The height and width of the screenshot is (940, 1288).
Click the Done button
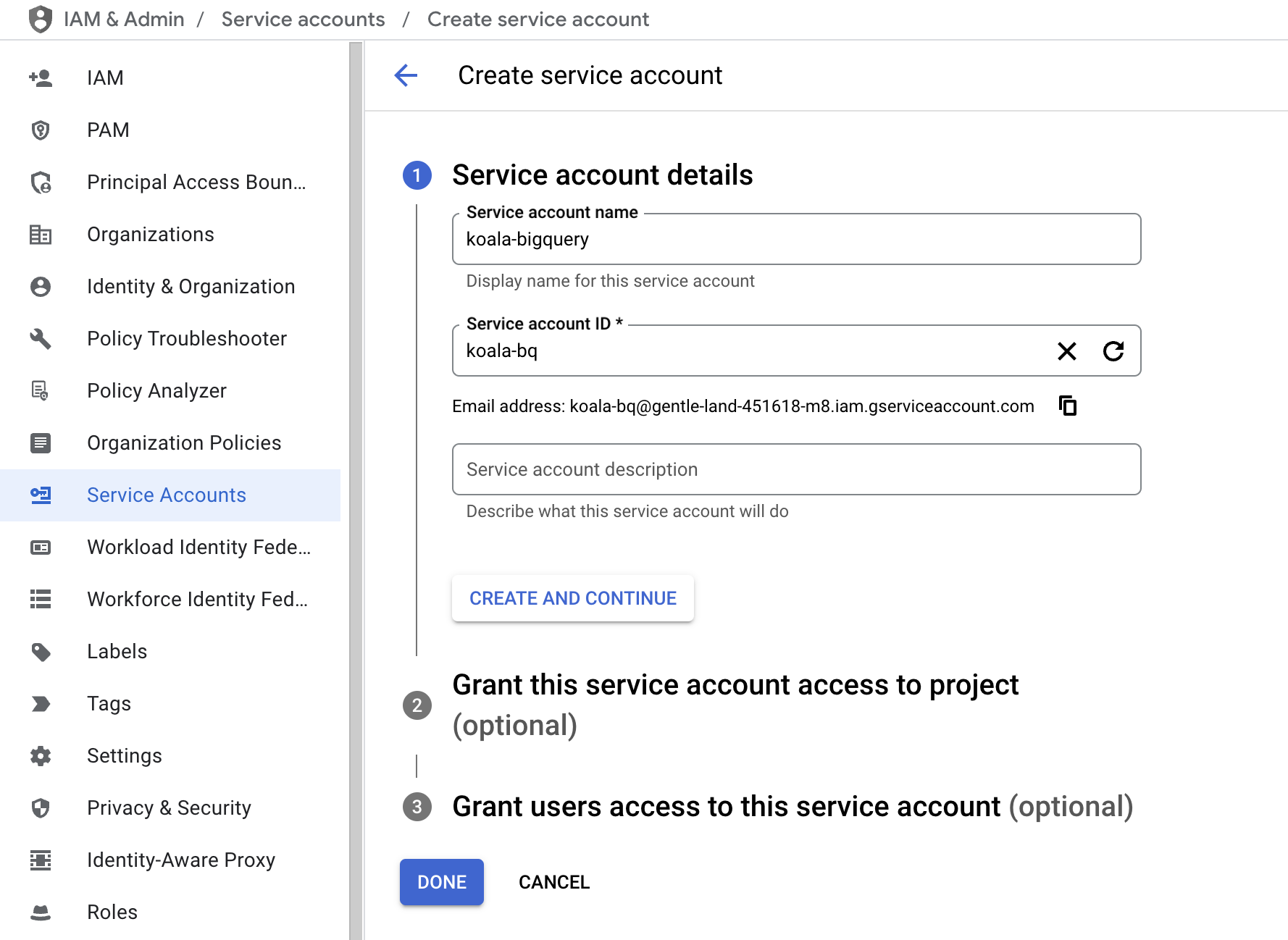tap(441, 882)
